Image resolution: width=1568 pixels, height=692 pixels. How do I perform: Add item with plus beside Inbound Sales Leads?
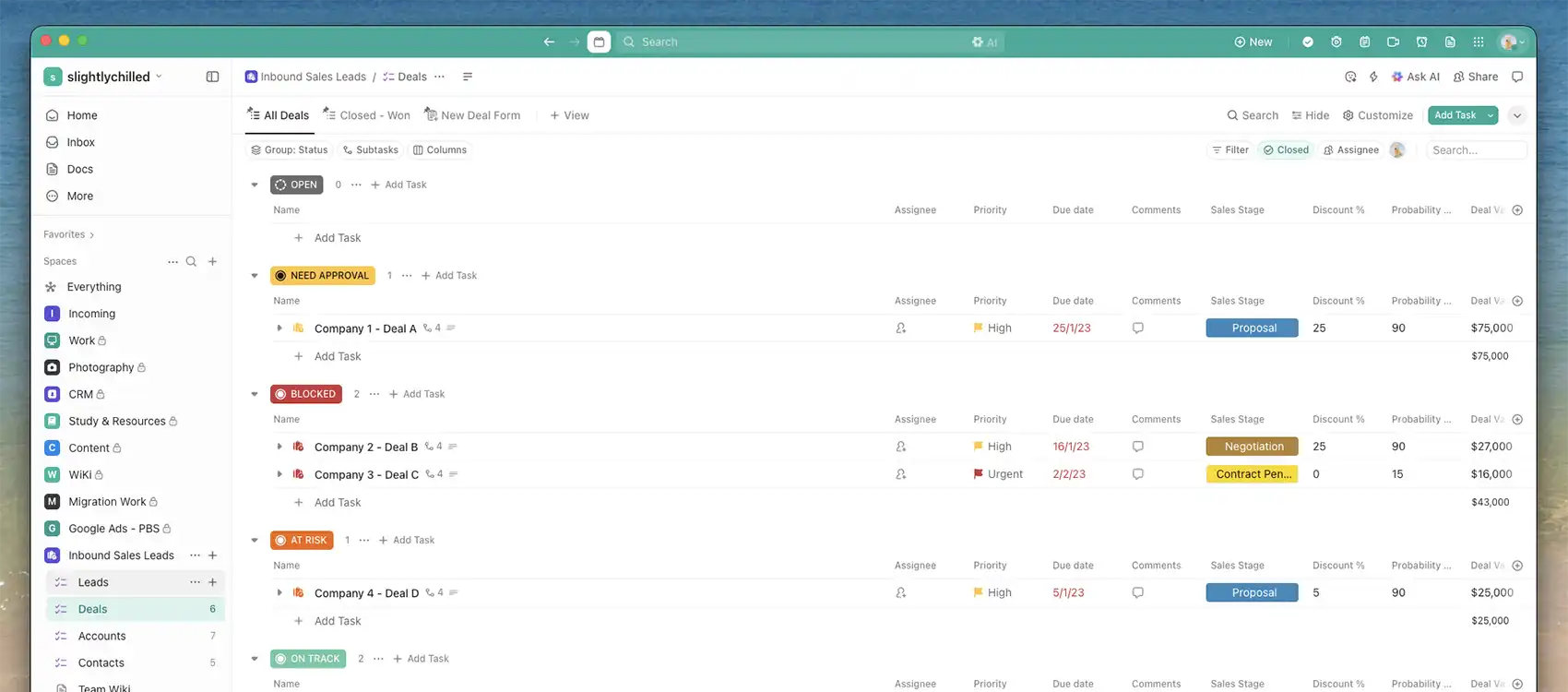pos(212,555)
